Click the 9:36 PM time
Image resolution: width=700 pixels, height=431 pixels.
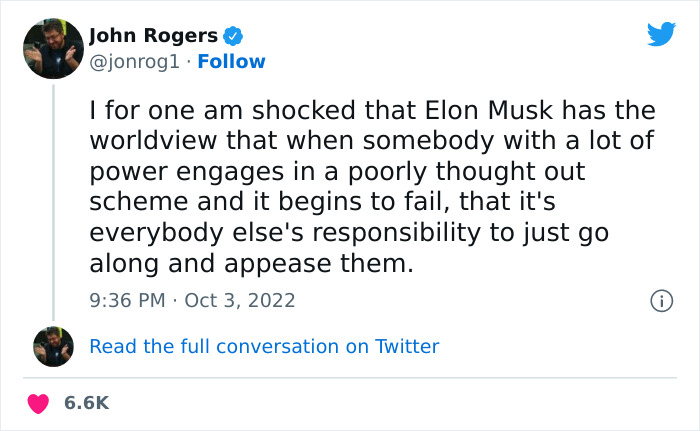click(127, 300)
